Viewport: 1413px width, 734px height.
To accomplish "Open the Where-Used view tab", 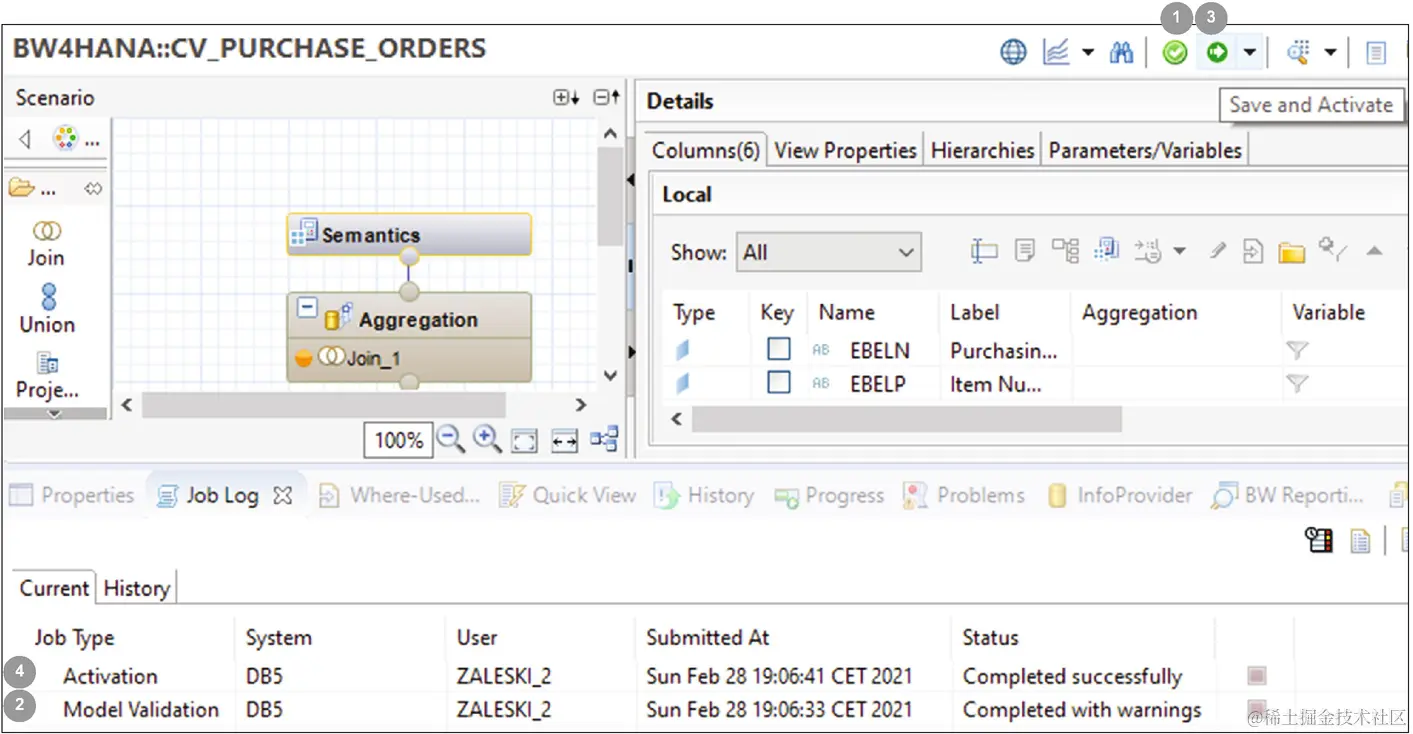I will click(x=400, y=495).
